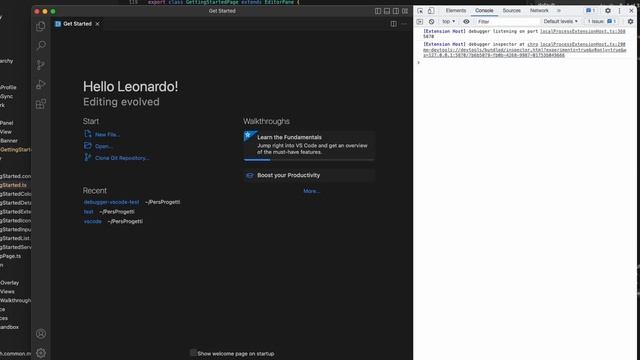The height and width of the screenshot is (360, 640).
Task: Create live expression with eye icon
Action: (x=466, y=22)
